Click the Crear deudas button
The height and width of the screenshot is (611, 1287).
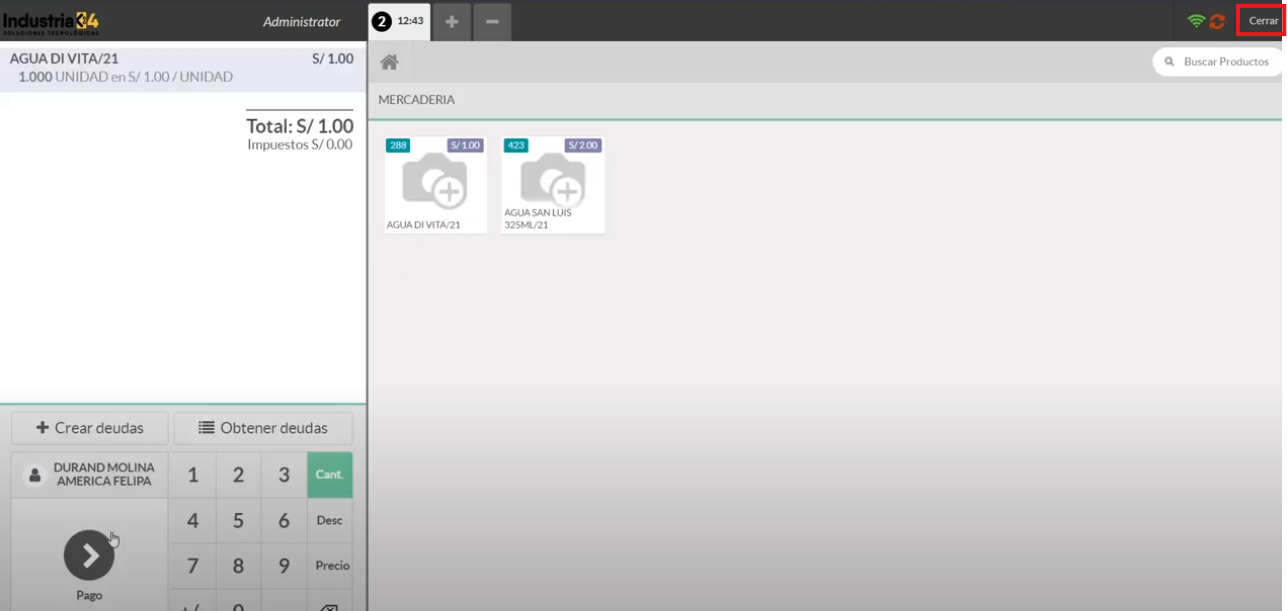(x=90, y=428)
